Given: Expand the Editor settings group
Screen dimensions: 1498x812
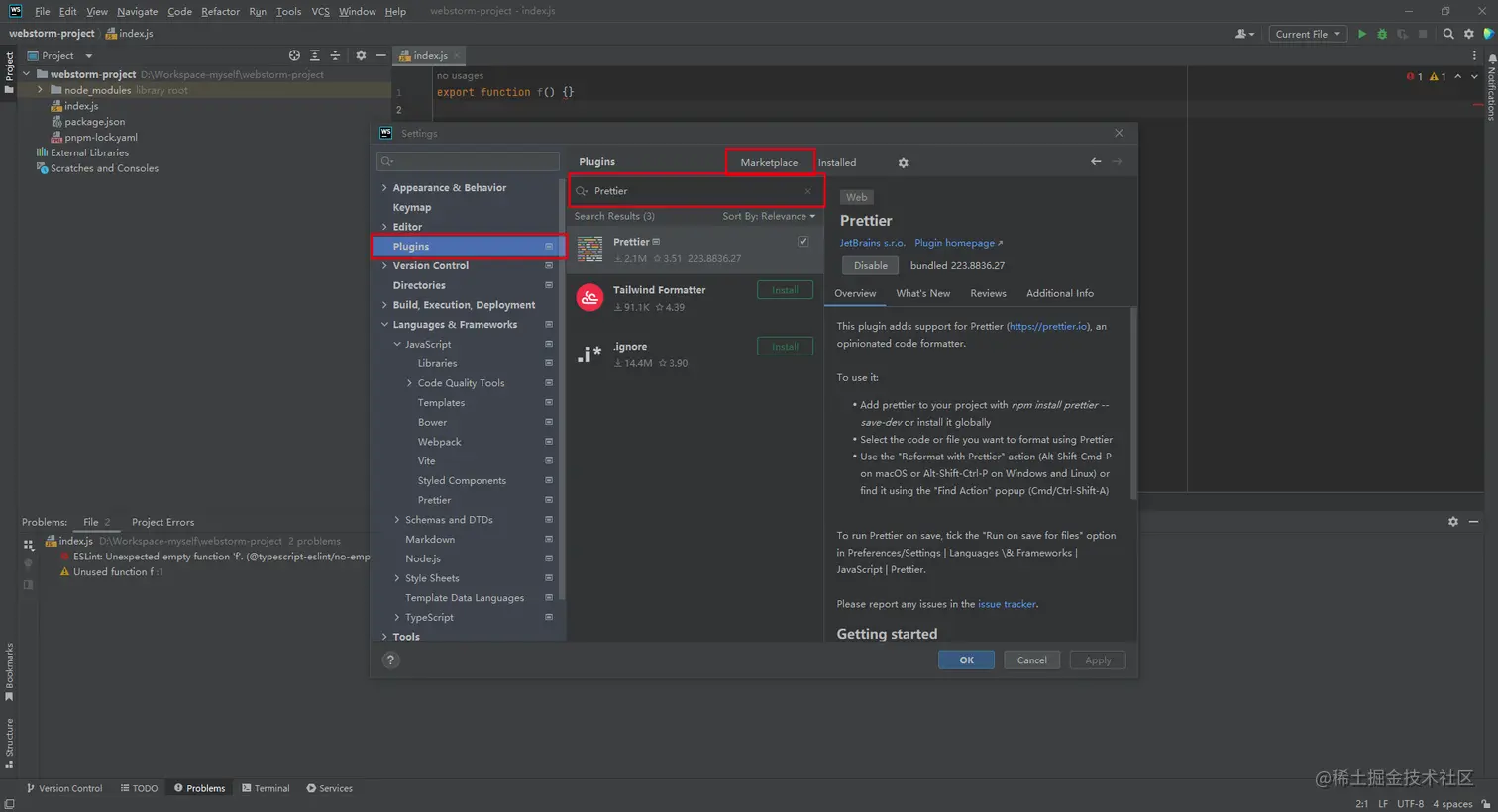Looking at the screenshot, I should (x=384, y=227).
